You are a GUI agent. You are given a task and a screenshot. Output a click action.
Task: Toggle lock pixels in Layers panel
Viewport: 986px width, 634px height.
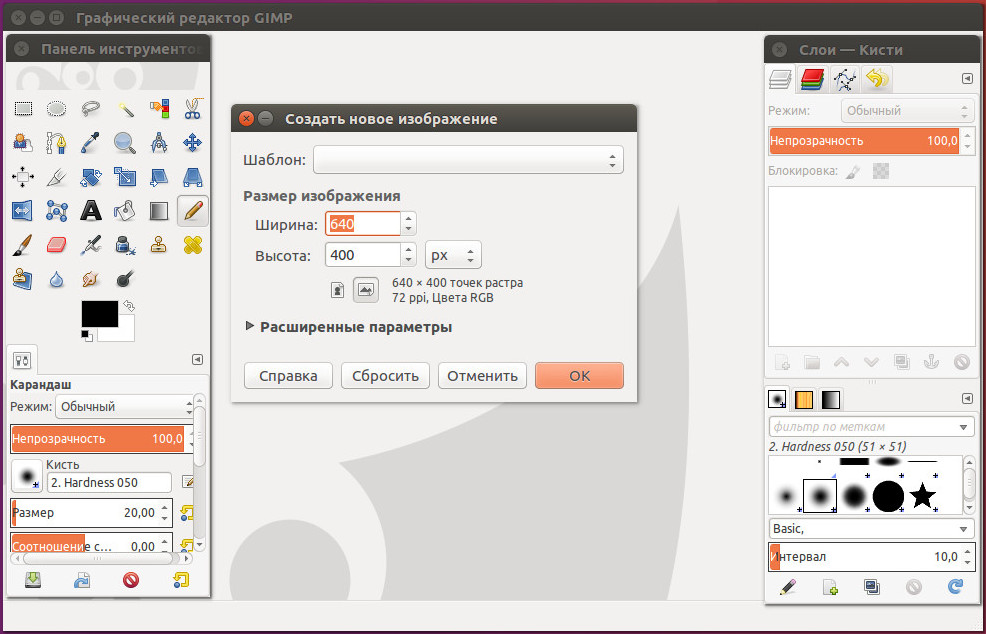(853, 171)
